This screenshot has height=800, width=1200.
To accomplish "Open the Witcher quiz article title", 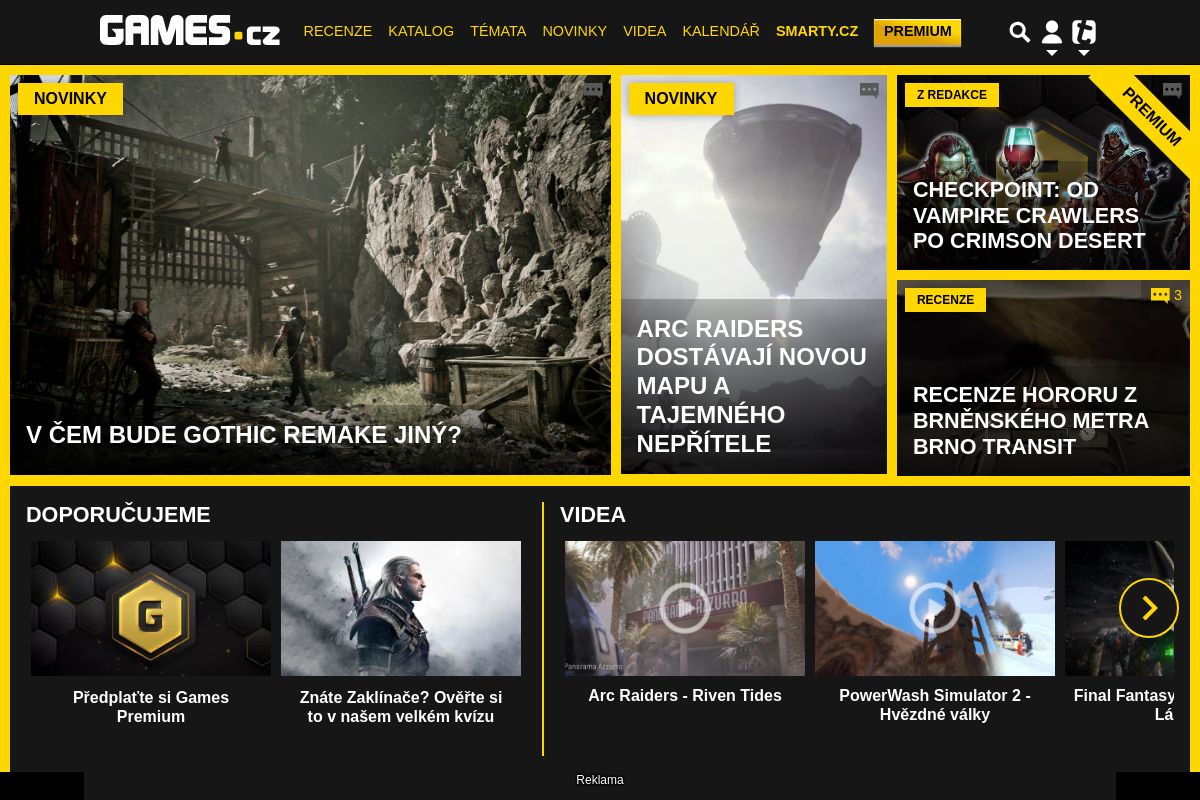I will [401, 706].
